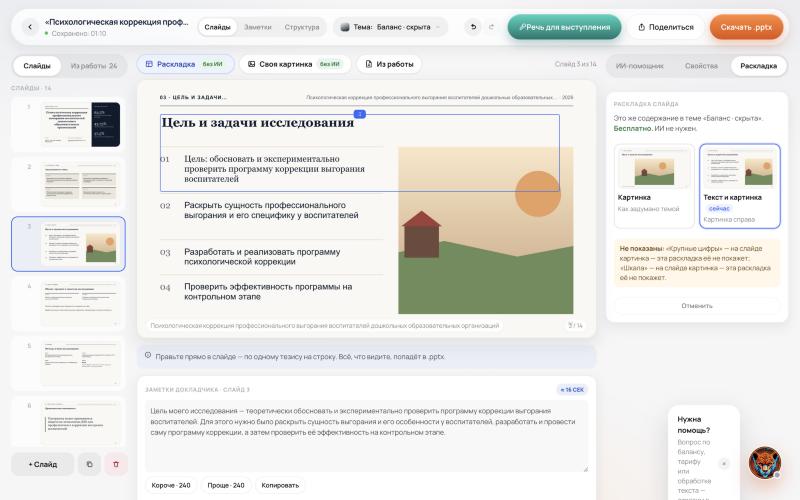This screenshot has height=500, width=800.
Task: Add a new slide with «+ Слайд»
Action: click(43, 464)
